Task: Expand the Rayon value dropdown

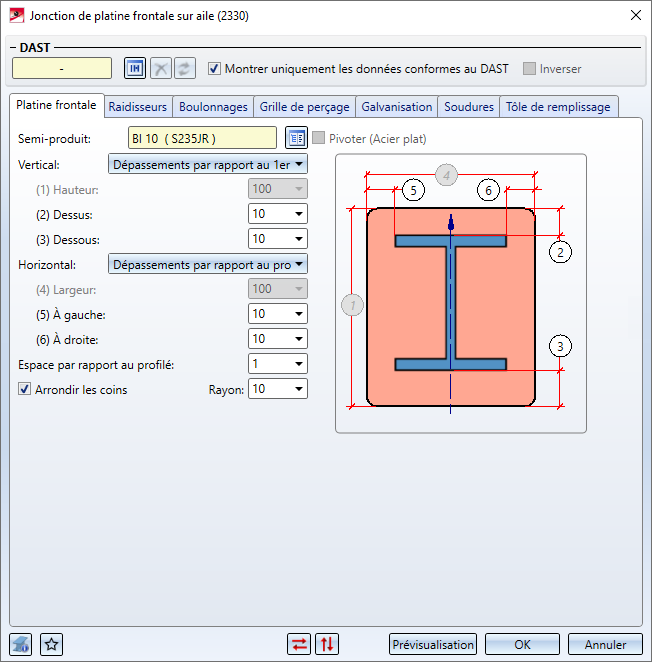Action: pos(299,388)
